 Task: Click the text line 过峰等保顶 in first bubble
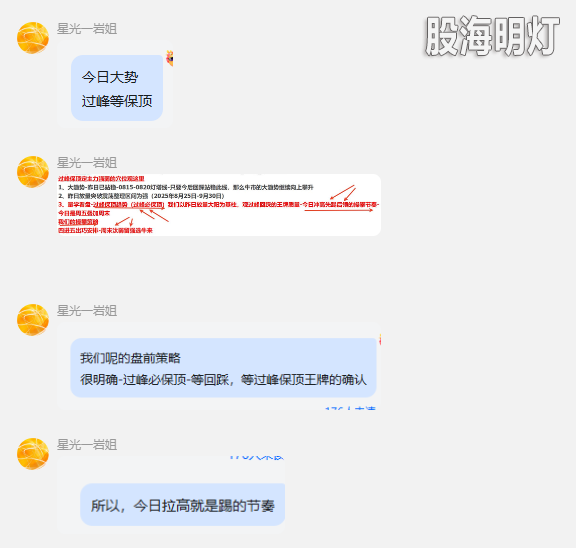pyautogui.click(x=117, y=101)
